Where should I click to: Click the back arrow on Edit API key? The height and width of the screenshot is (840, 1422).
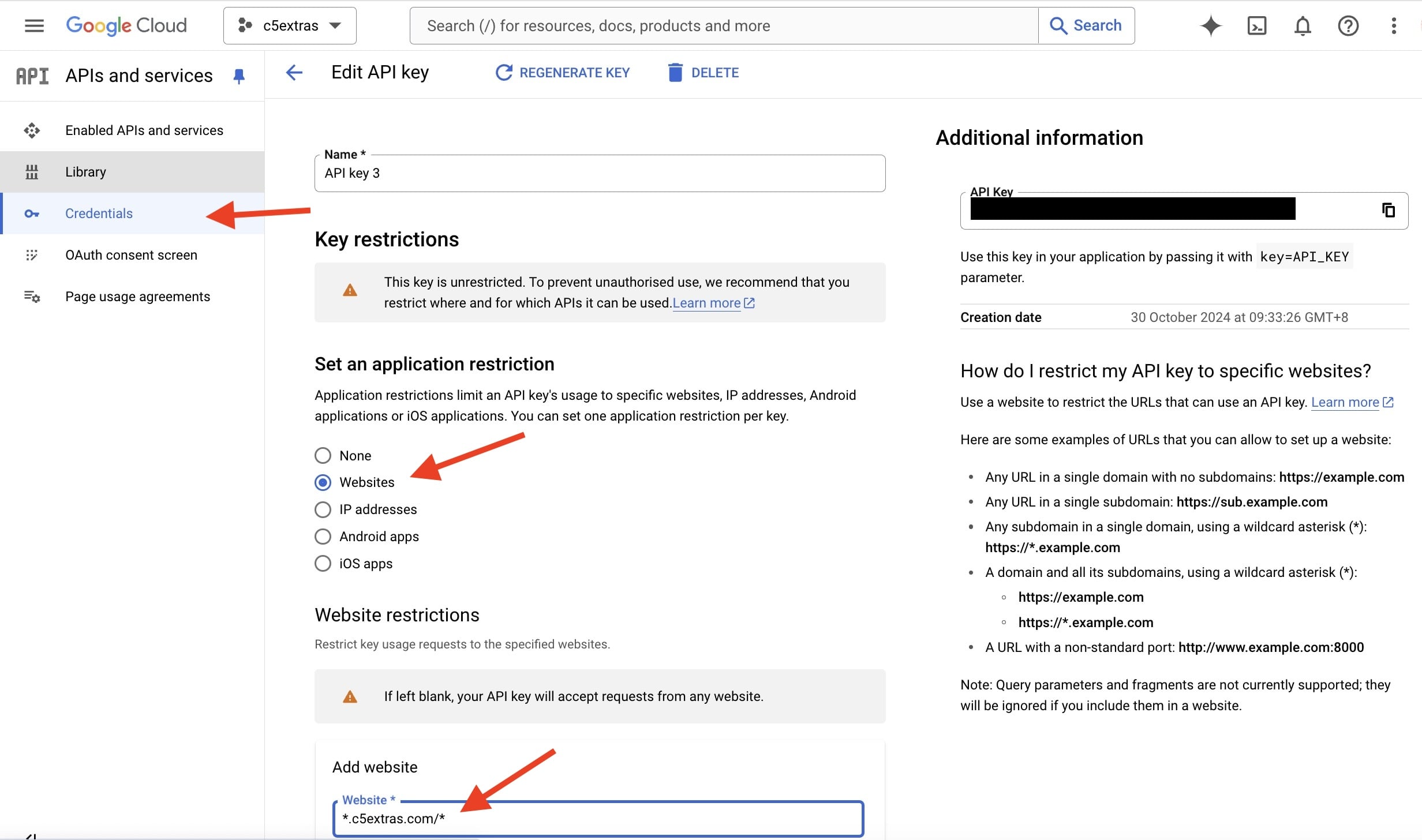294,72
